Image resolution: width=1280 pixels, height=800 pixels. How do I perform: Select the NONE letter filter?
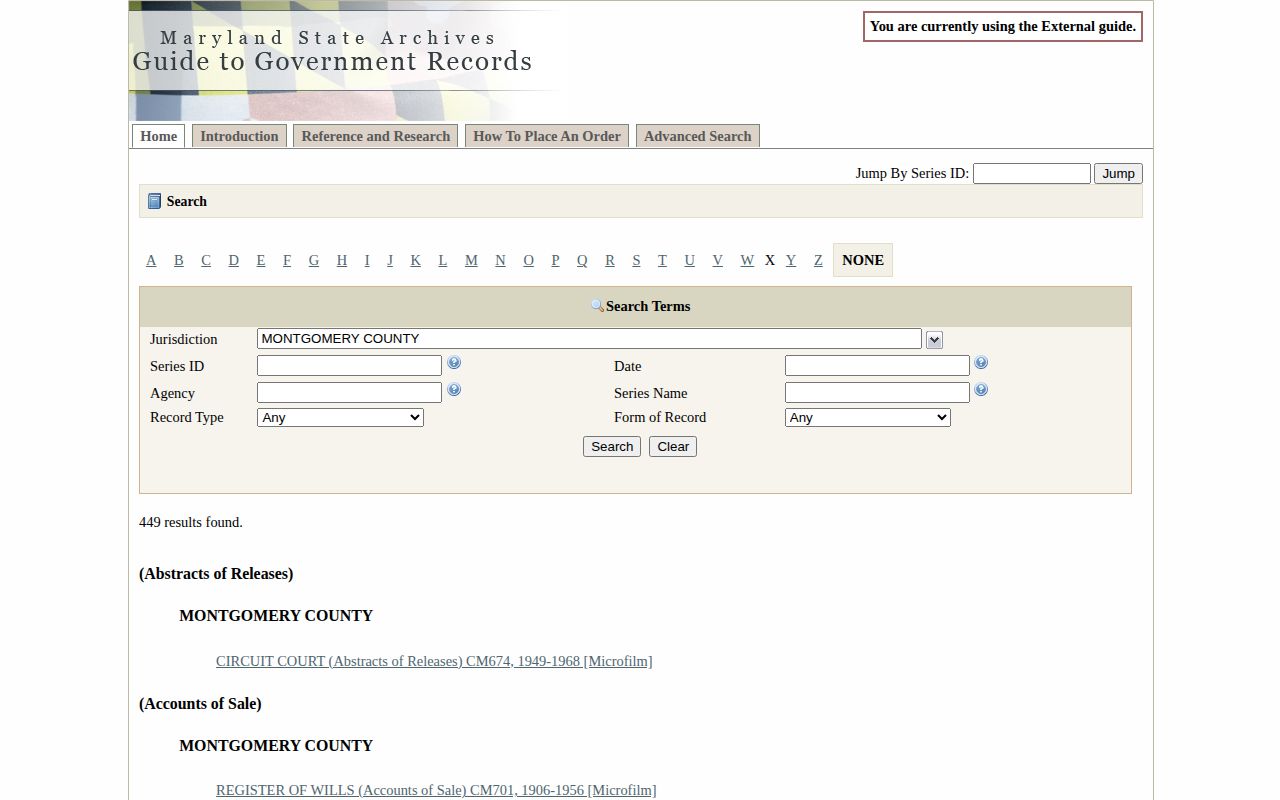pyautogui.click(x=863, y=260)
